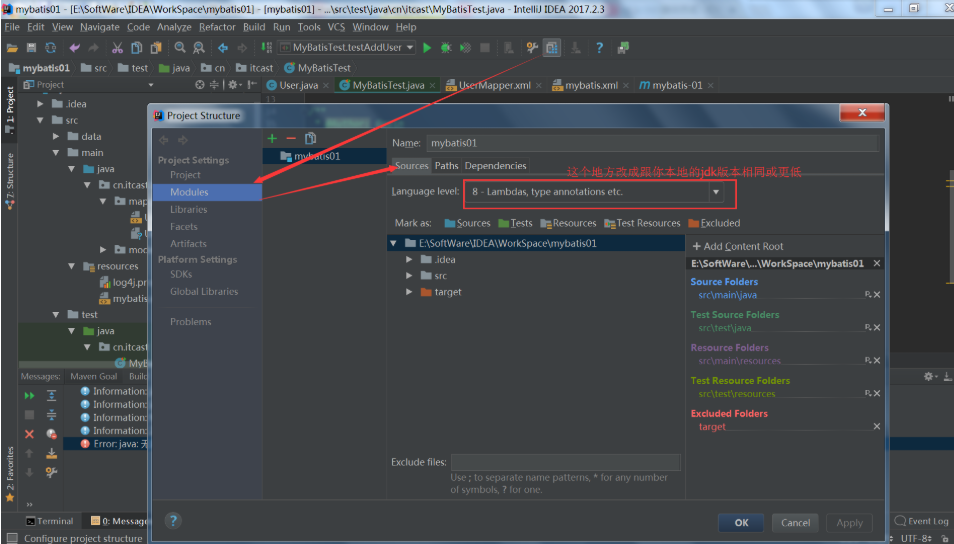
Task: Mark as Sources toggle
Action: coord(467,223)
